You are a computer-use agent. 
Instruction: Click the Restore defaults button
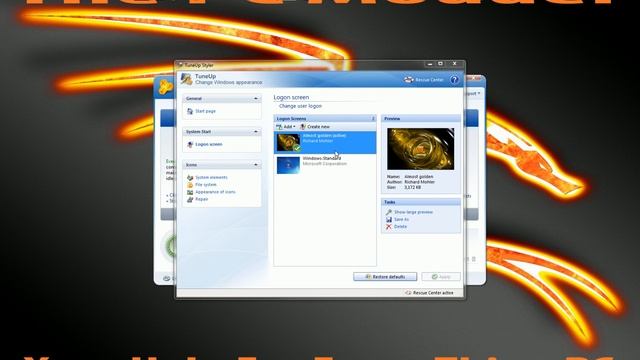[x=385, y=277]
